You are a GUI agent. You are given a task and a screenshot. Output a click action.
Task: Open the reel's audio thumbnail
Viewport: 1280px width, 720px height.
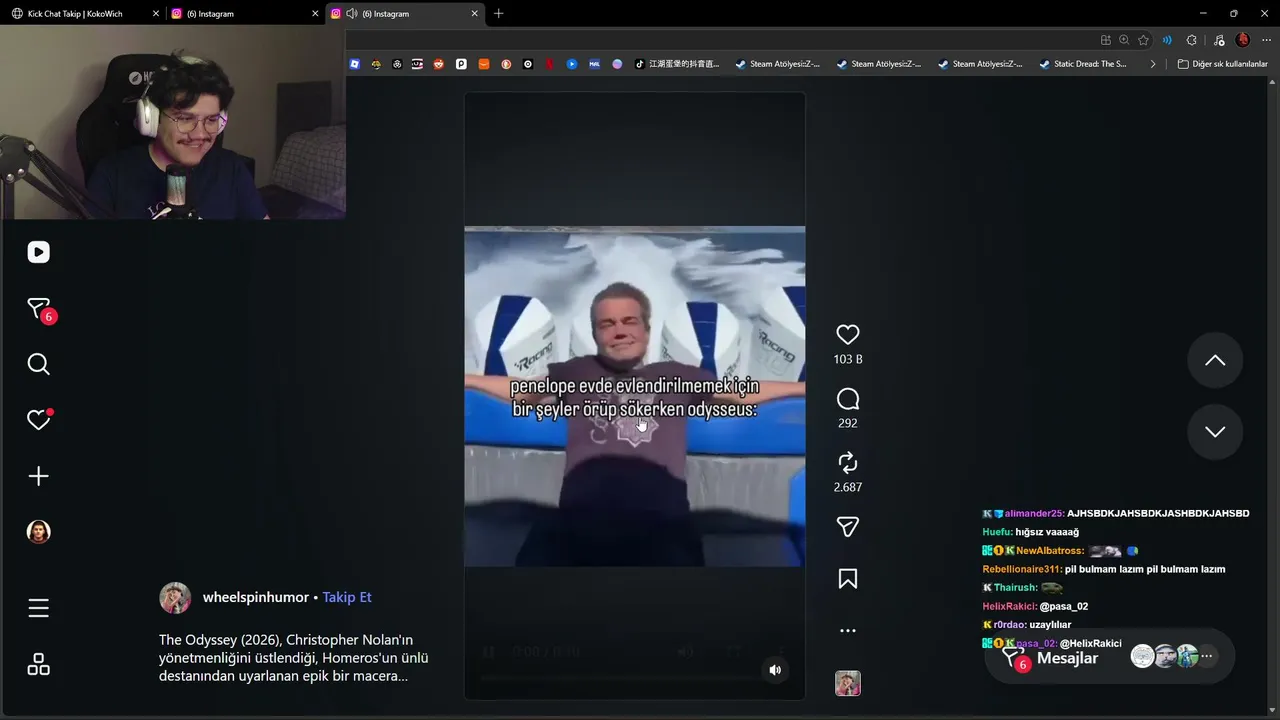point(848,683)
